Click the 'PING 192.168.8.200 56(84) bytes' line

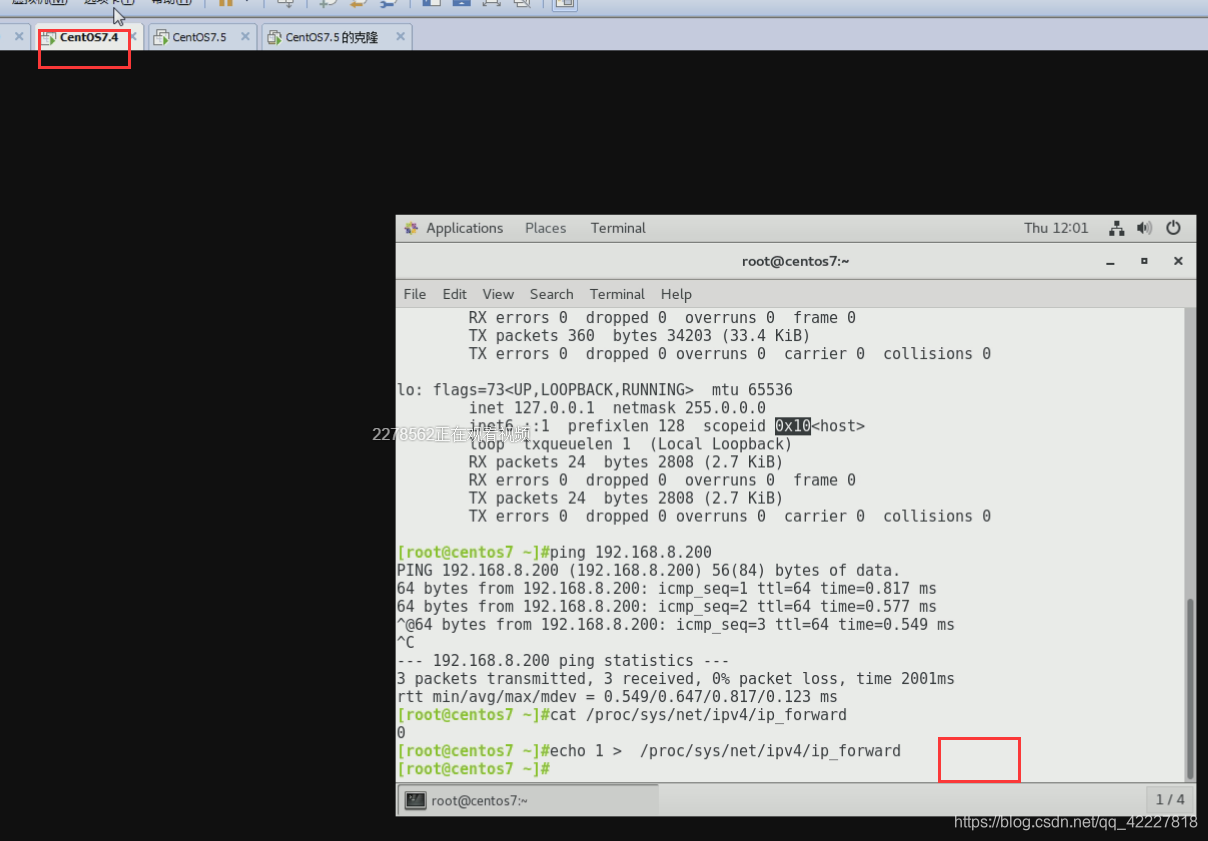[648, 570]
